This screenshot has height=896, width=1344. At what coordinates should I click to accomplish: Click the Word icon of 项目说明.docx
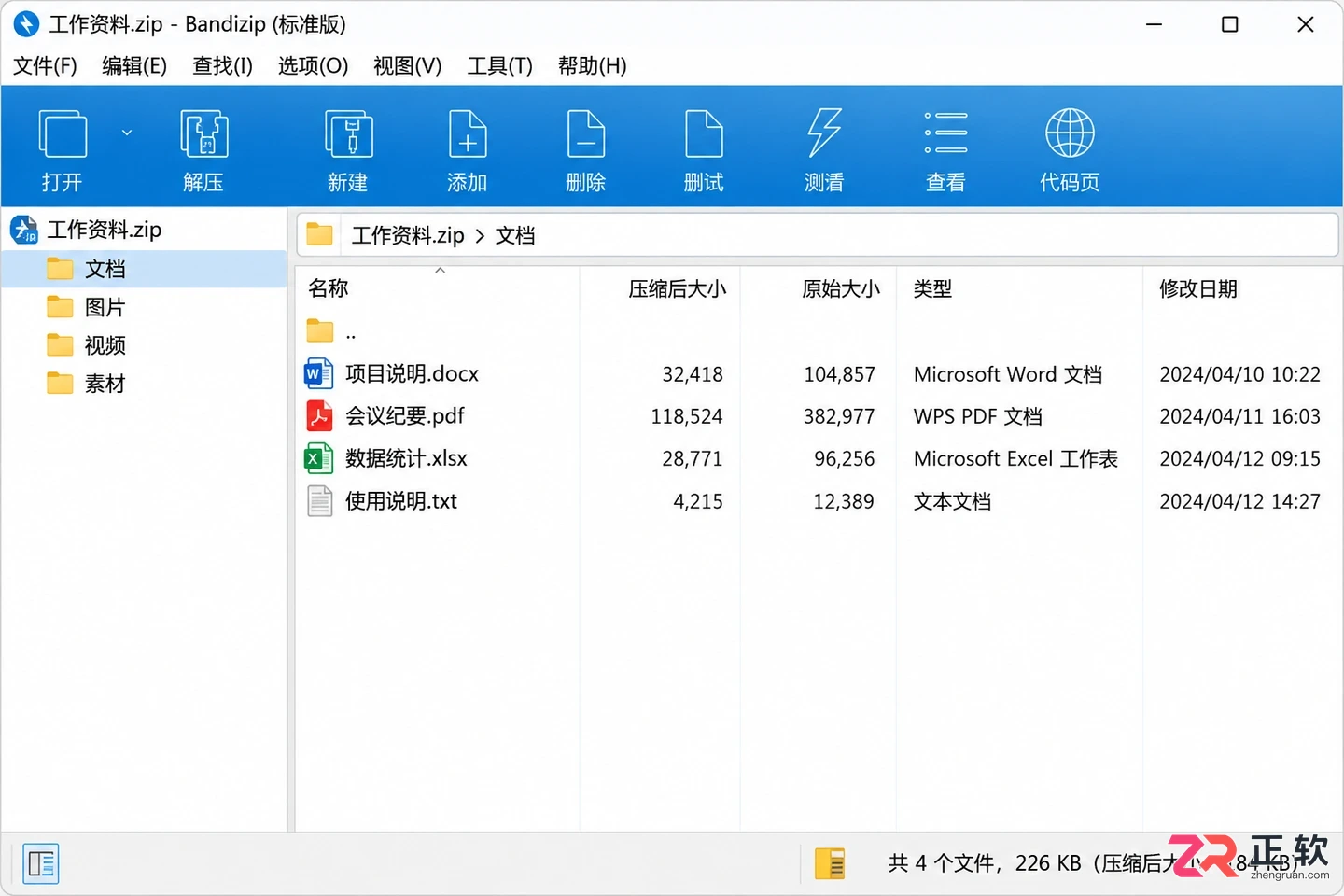319,373
